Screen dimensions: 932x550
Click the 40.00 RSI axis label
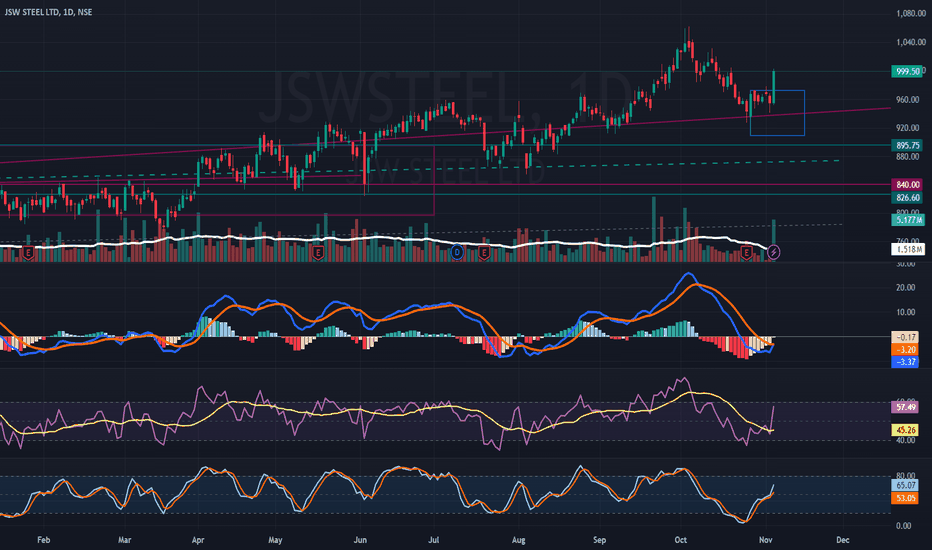[x=905, y=441]
